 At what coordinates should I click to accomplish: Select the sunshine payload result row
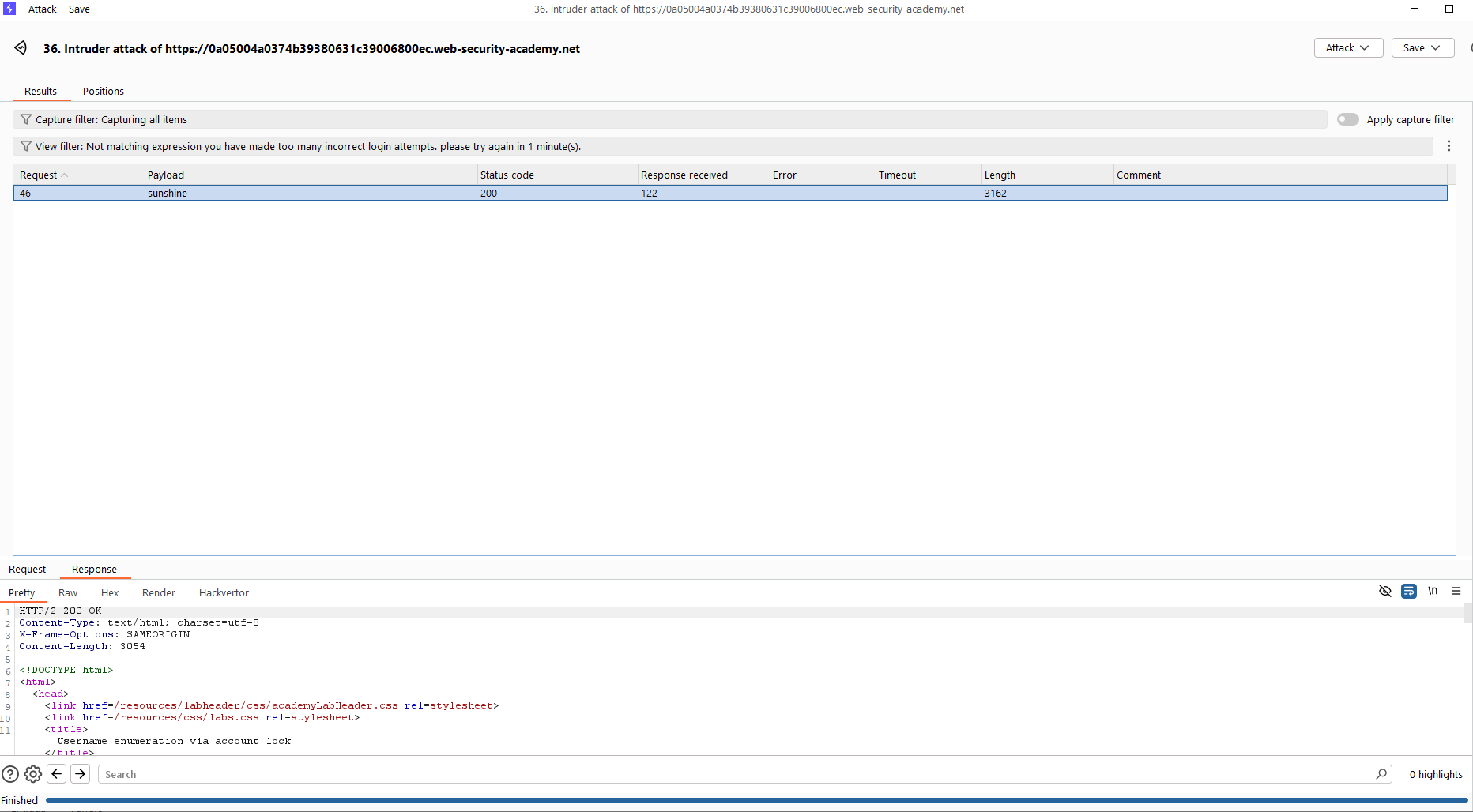[x=730, y=193]
